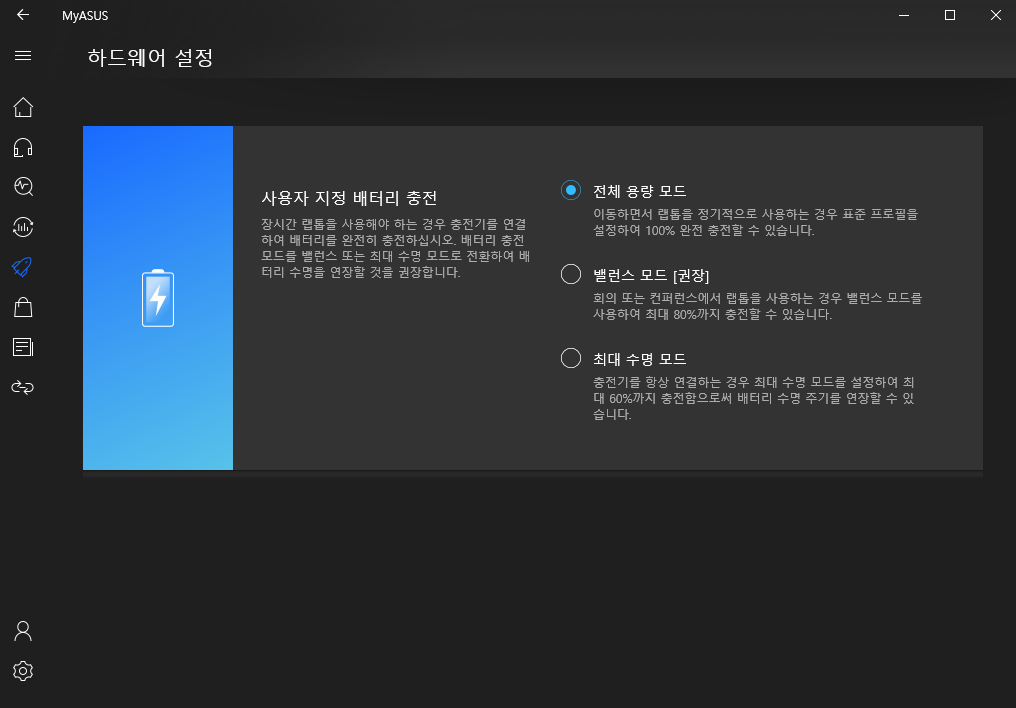Open the system diagnosis icon
The image size is (1016, 708).
point(23,187)
